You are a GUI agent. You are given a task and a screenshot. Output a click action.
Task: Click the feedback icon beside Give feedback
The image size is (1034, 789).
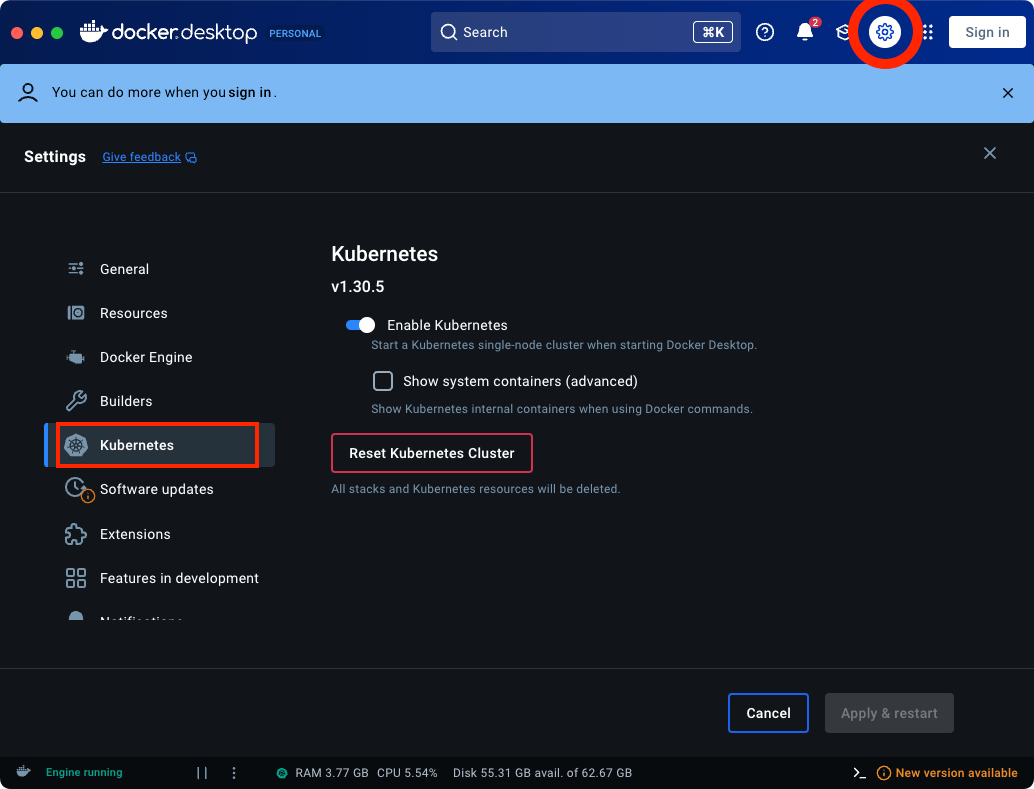tap(191, 157)
